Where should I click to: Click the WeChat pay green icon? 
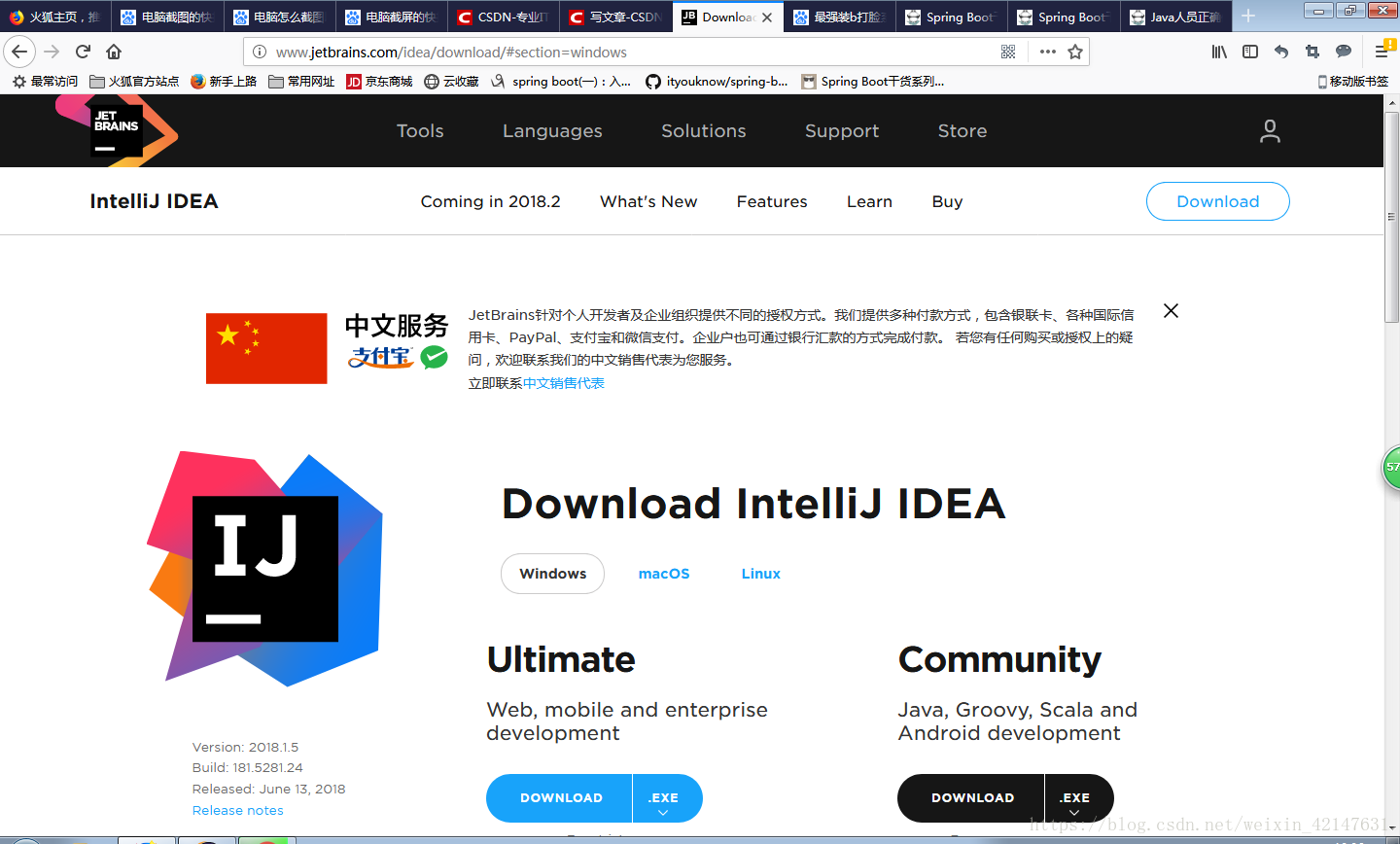pos(434,357)
